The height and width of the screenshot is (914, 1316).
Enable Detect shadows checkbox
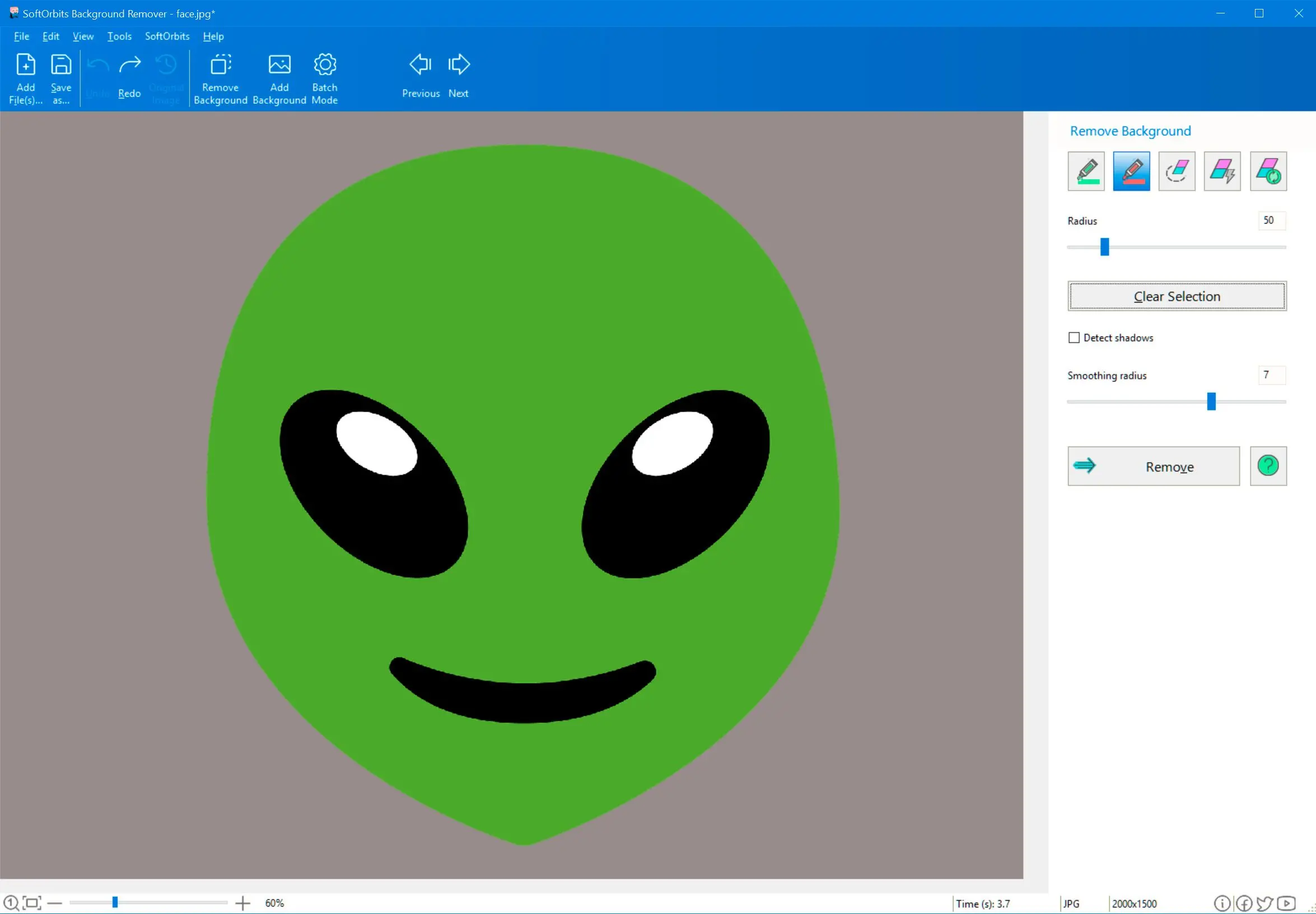[x=1074, y=337]
